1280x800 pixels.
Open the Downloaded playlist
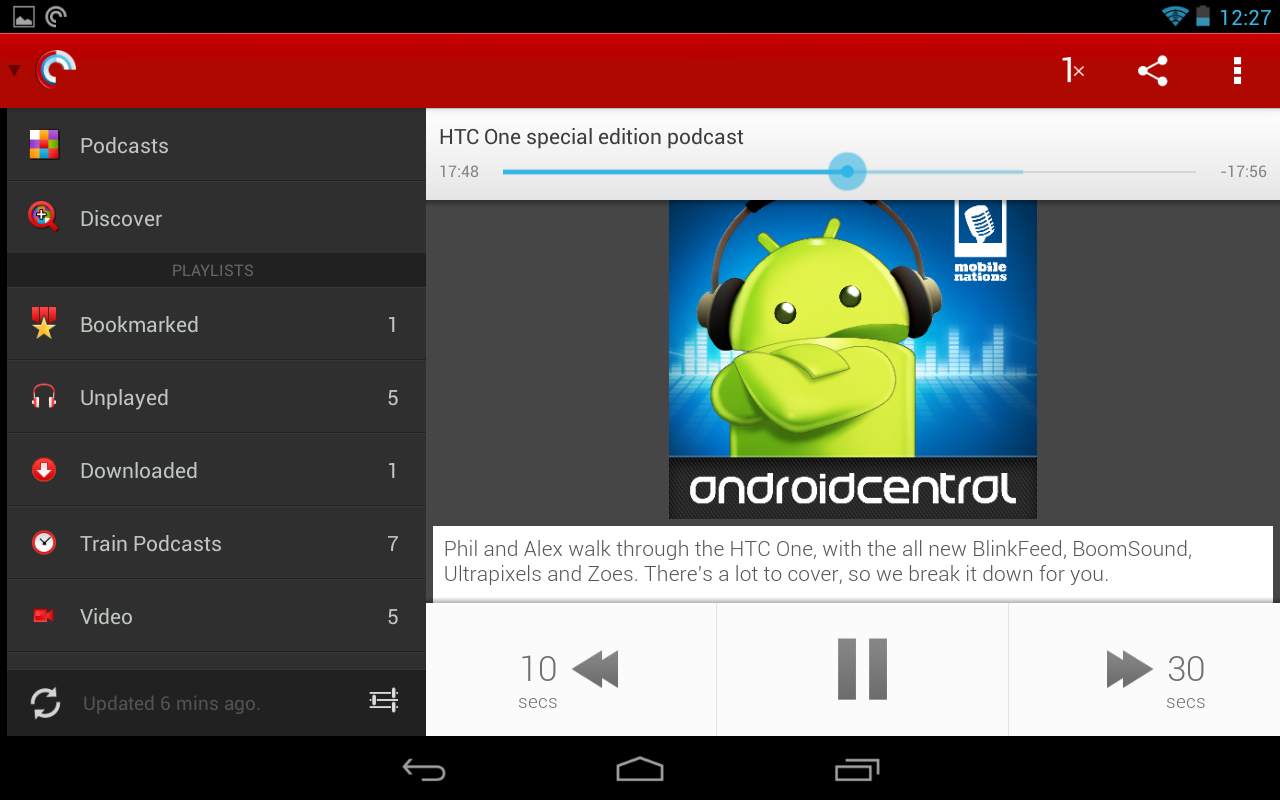[x=216, y=470]
